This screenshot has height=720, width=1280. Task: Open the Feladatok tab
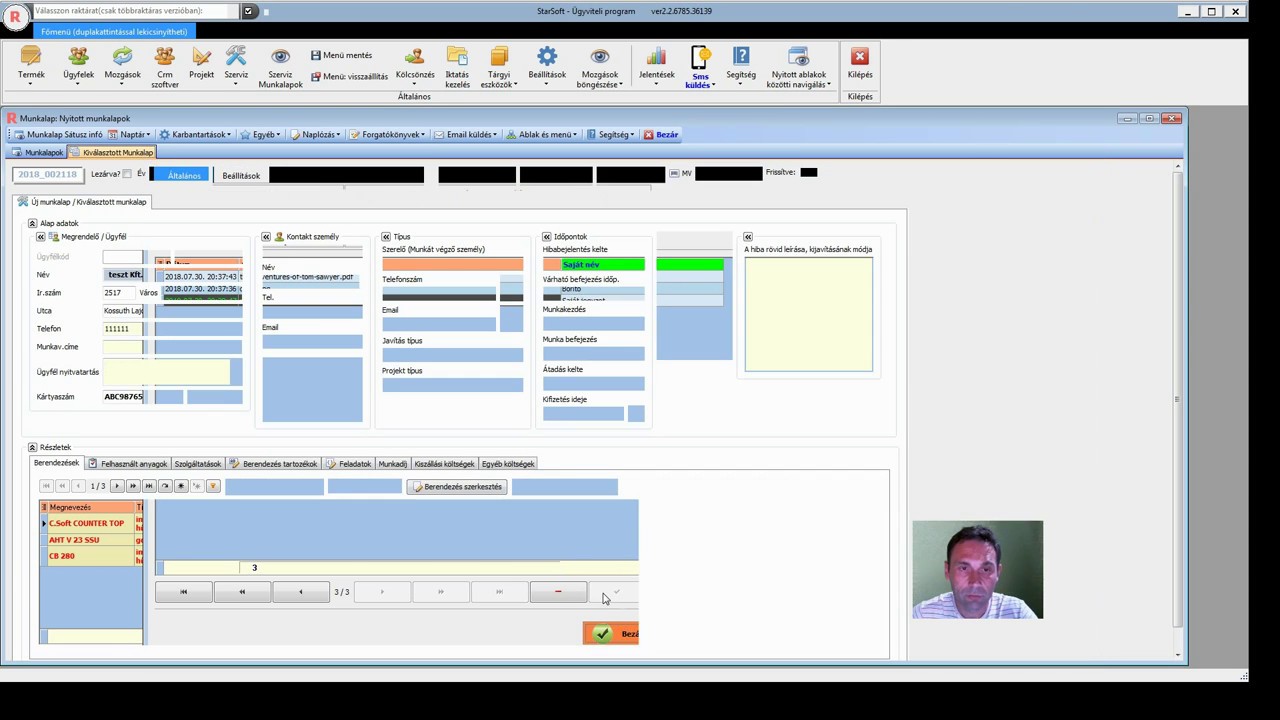(x=348, y=464)
